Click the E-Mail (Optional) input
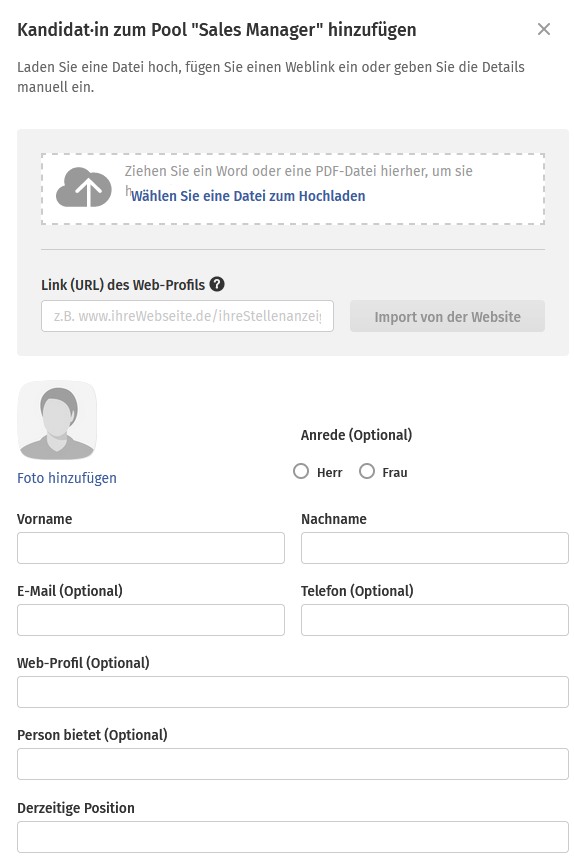This screenshot has width=574, height=858. [151, 620]
